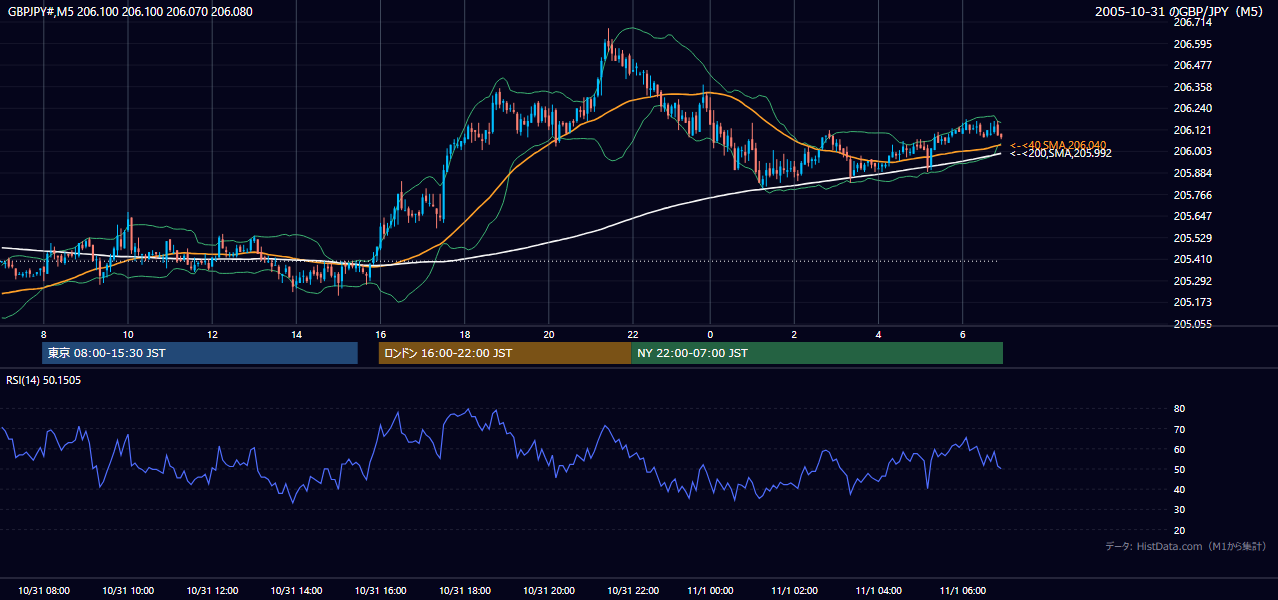
Task: Click RSI scale level 80
Action: (1179, 409)
